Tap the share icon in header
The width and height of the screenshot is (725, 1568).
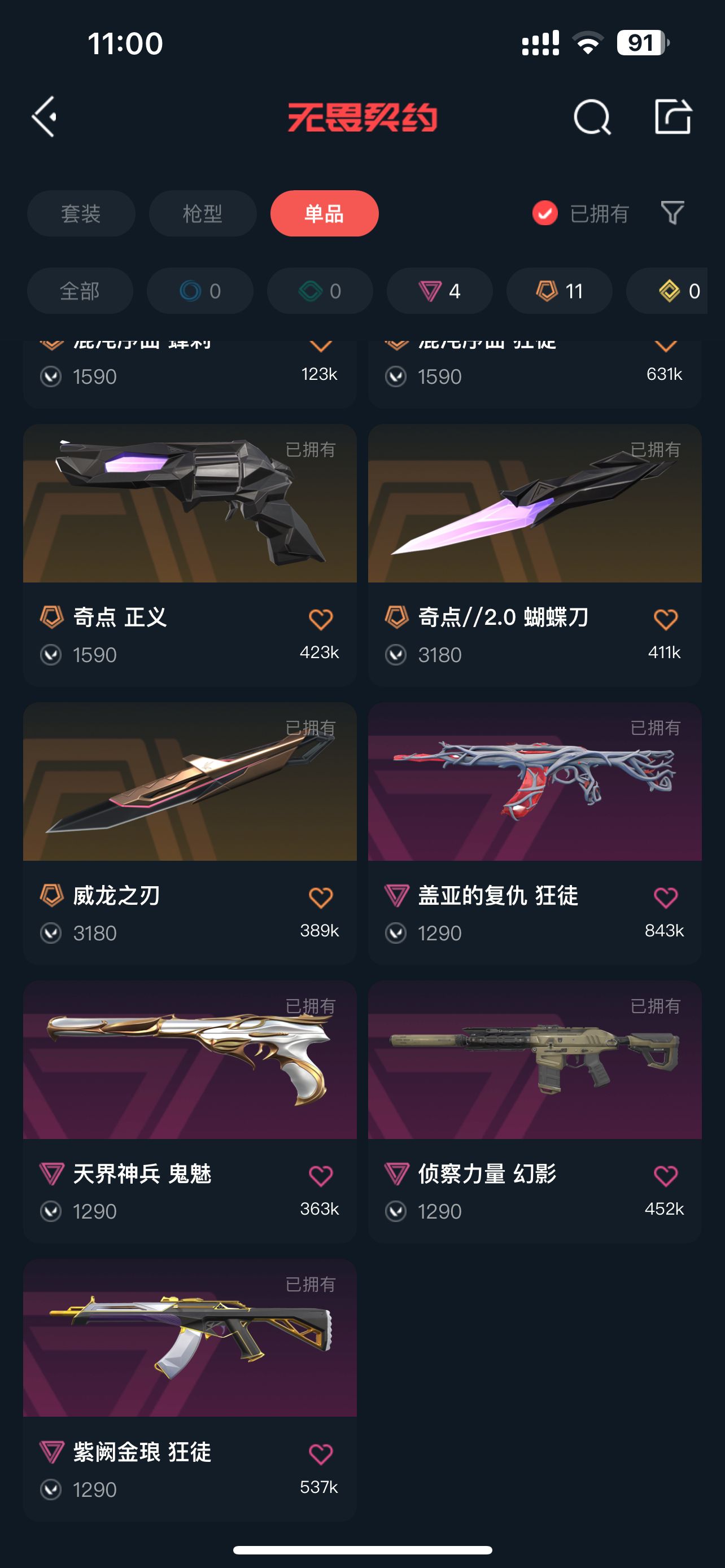click(672, 116)
